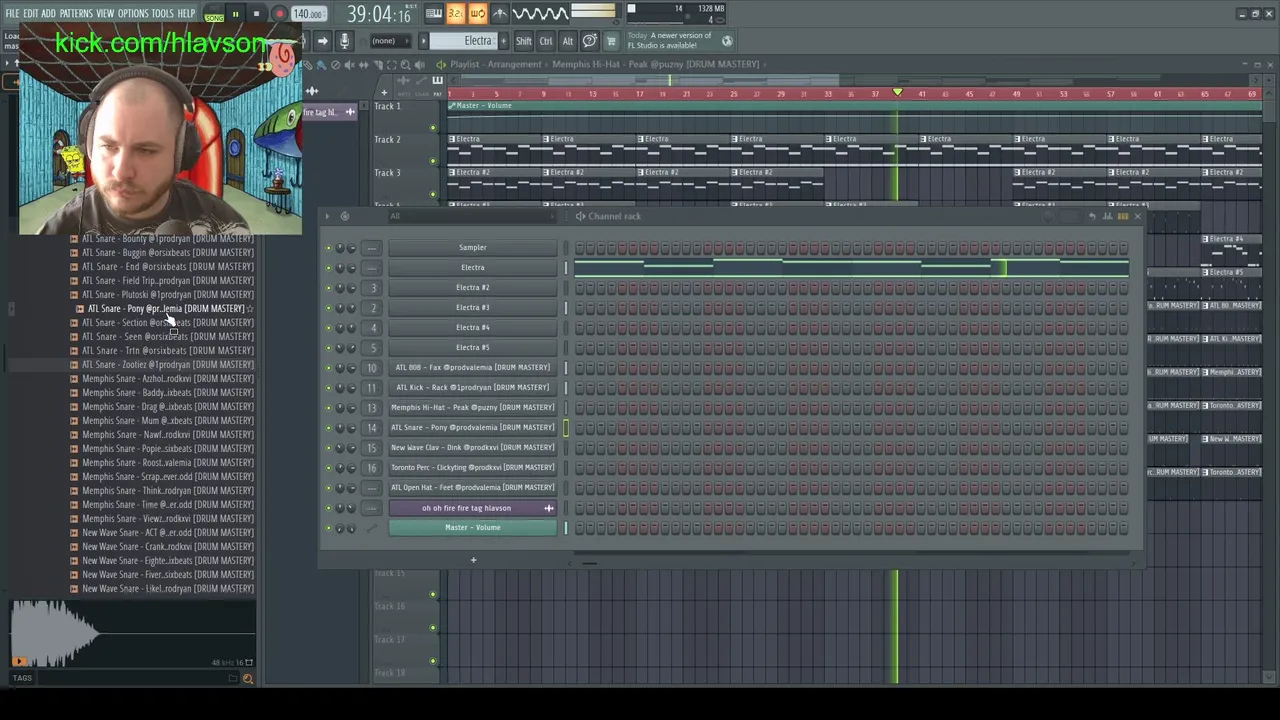Open the piano roll from toolbar icon
The height and width of the screenshot is (720, 1280).
click(x=433, y=13)
